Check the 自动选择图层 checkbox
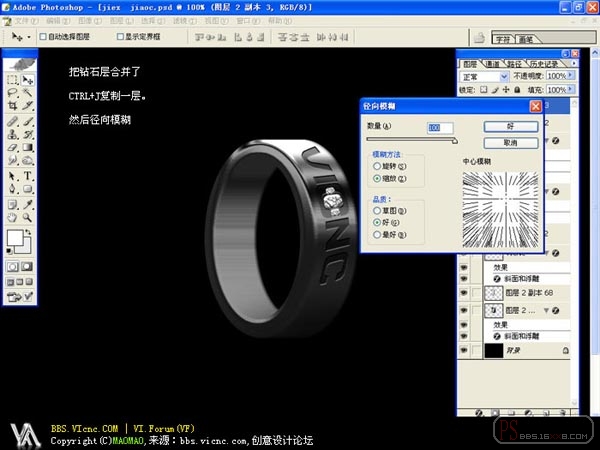 click(43, 37)
